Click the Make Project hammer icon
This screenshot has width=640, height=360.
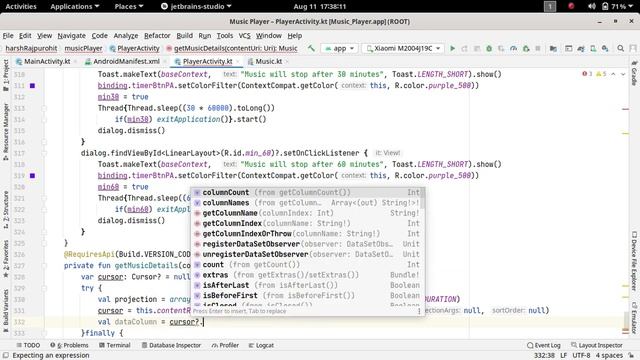coord(311,48)
